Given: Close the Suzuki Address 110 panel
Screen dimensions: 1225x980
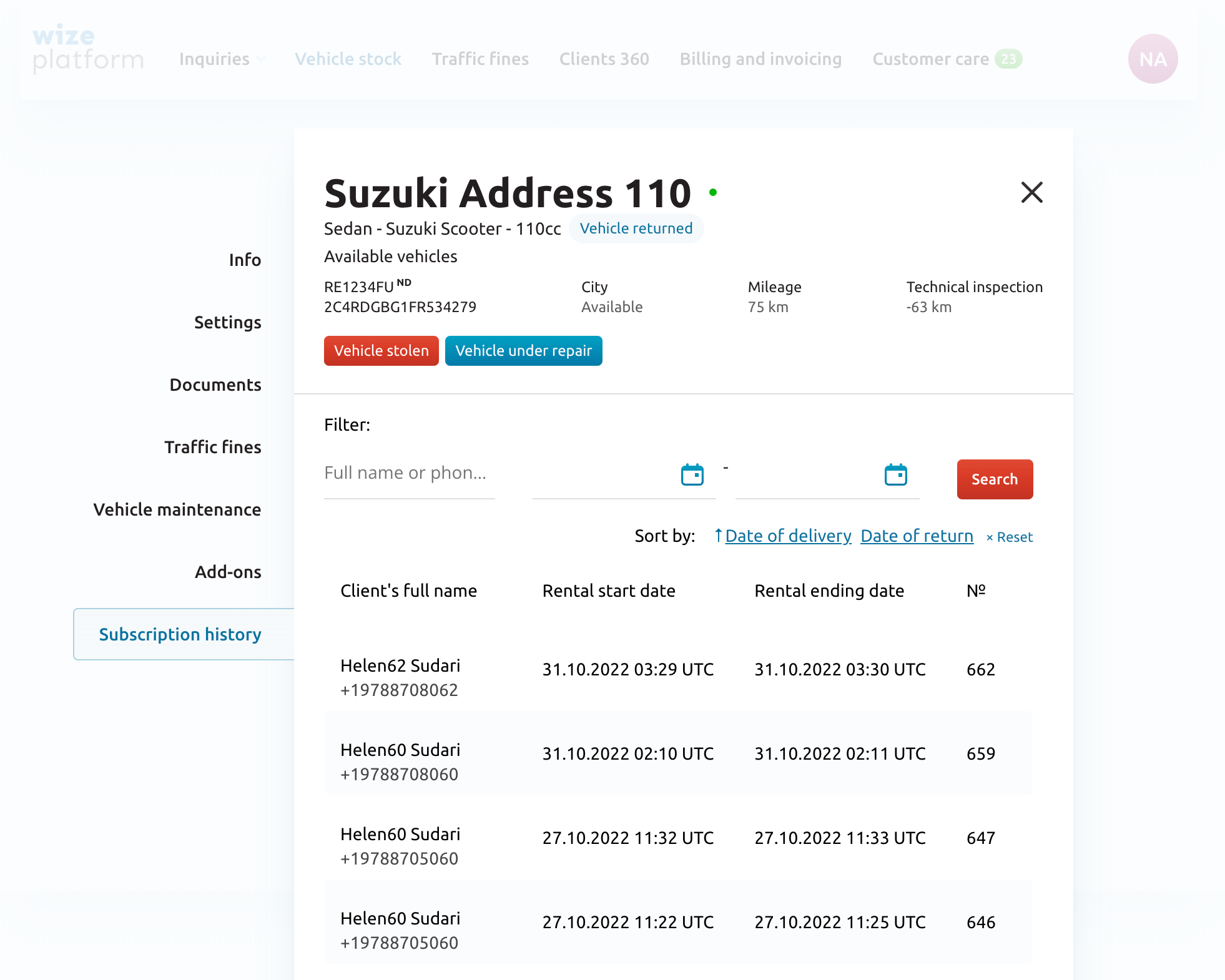Looking at the screenshot, I should (1031, 192).
